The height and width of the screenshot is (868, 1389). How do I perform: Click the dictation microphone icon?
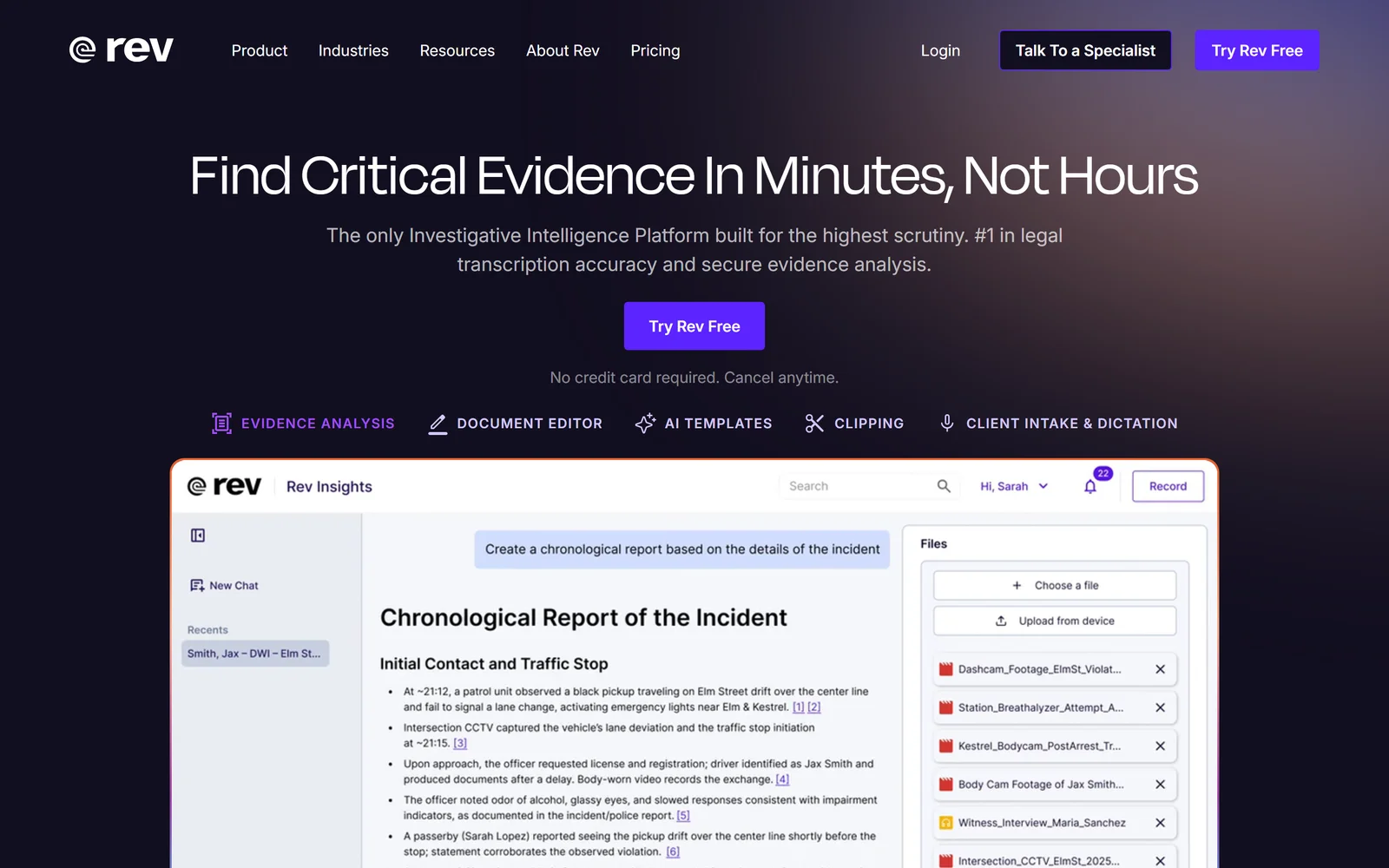pyautogui.click(x=947, y=423)
